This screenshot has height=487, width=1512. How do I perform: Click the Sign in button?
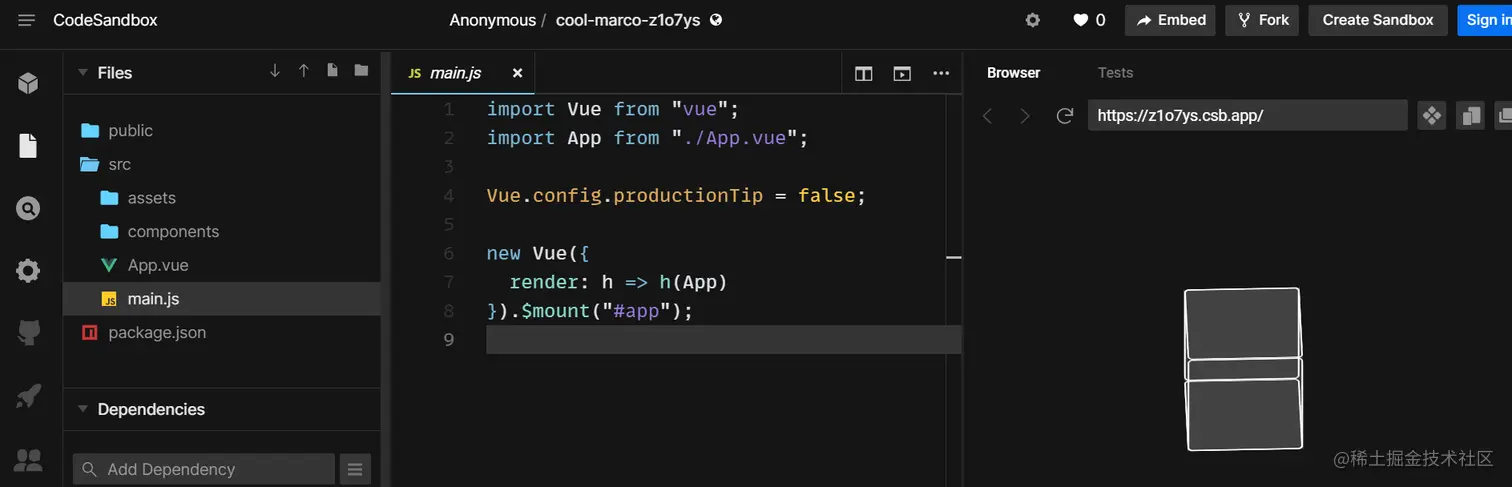click(1485, 20)
